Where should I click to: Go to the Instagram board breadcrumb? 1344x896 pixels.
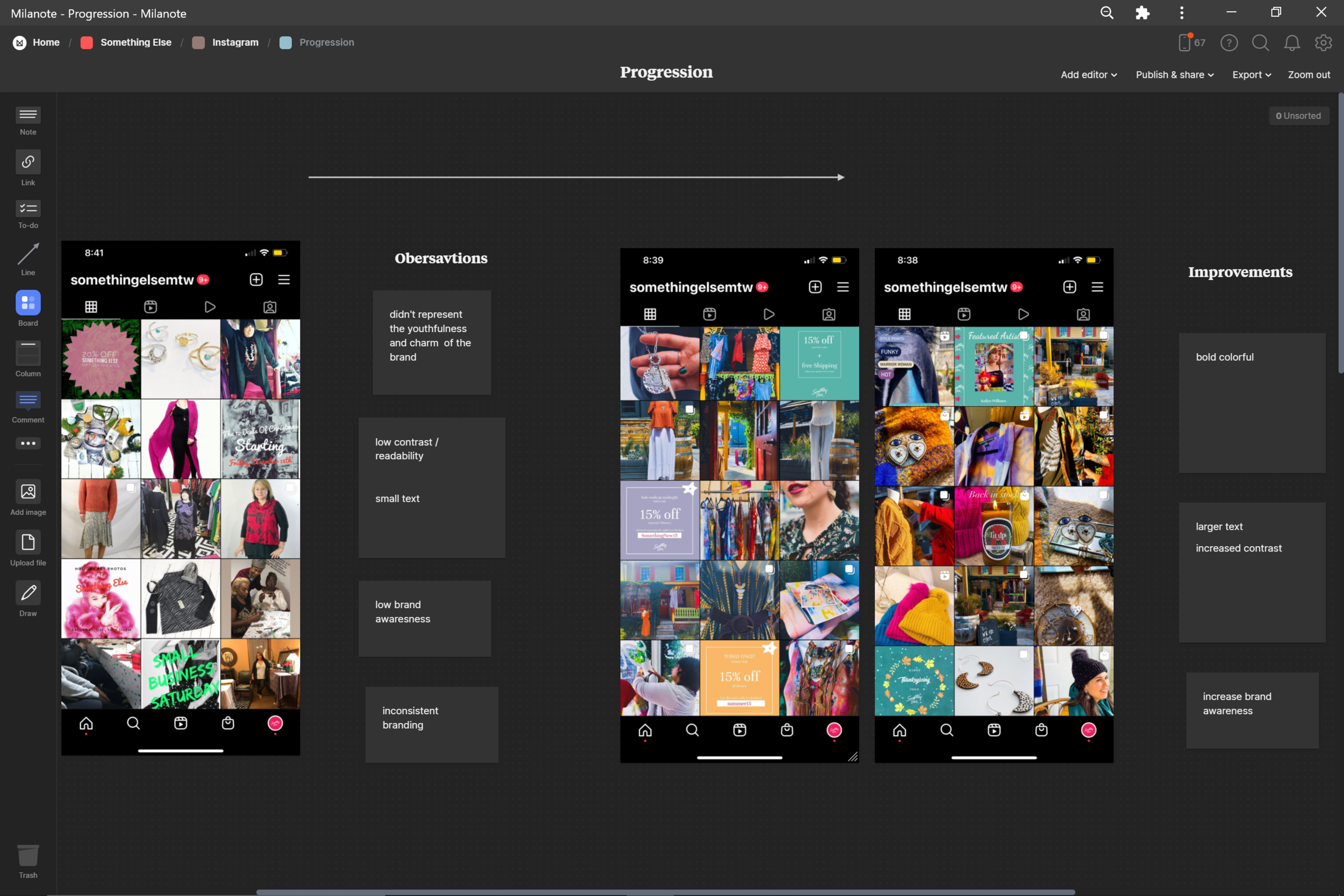pos(235,42)
